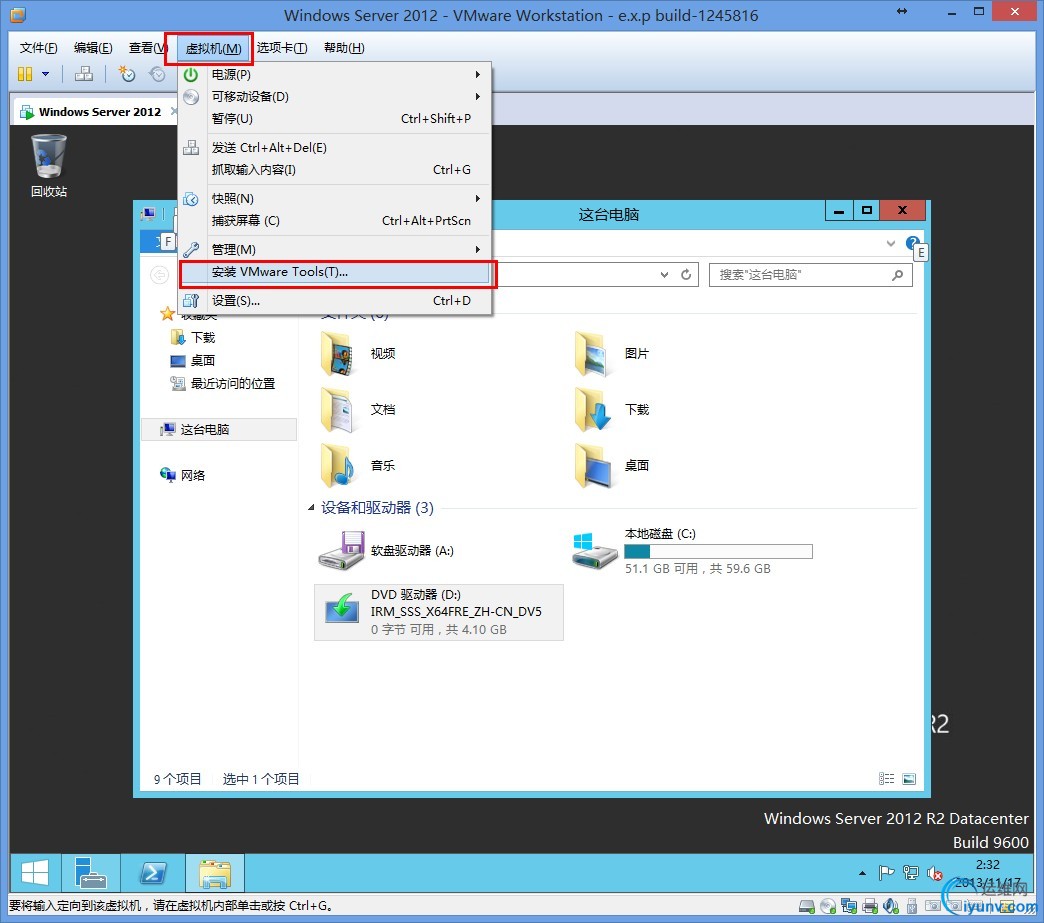Expand the 可移动设备(D) submenu arrow
Screen dimensions: 1044x923
click(477, 97)
